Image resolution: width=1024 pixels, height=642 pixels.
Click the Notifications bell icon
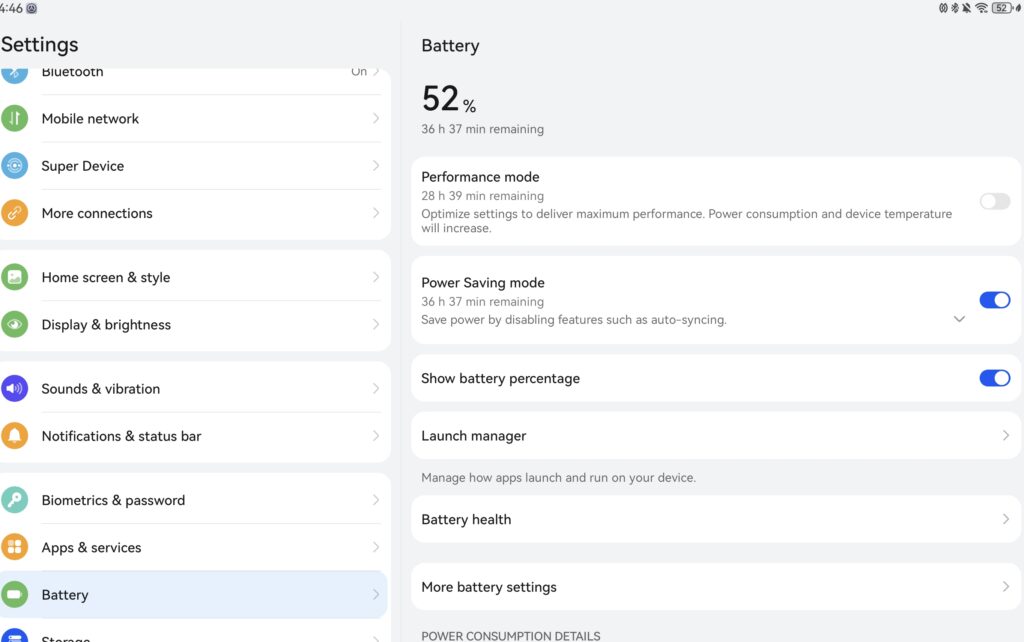[14, 436]
